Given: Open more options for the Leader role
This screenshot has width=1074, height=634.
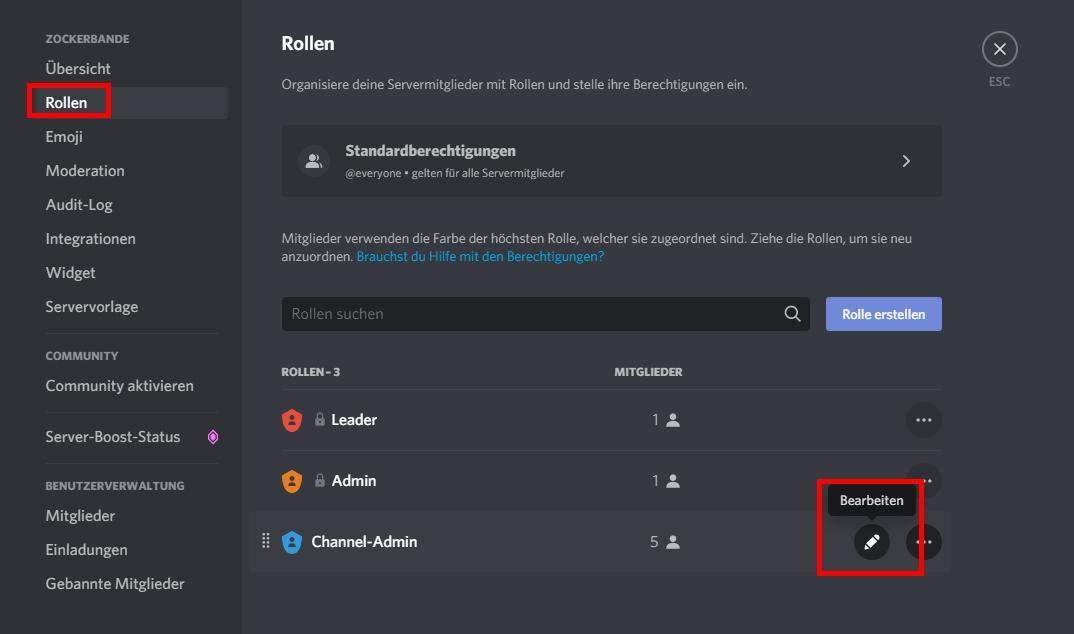Looking at the screenshot, I should [x=924, y=419].
